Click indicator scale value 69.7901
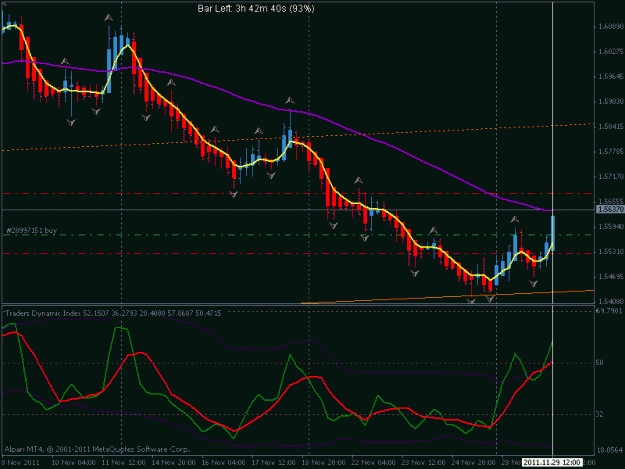This screenshot has height=469, width=625. point(609,310)
